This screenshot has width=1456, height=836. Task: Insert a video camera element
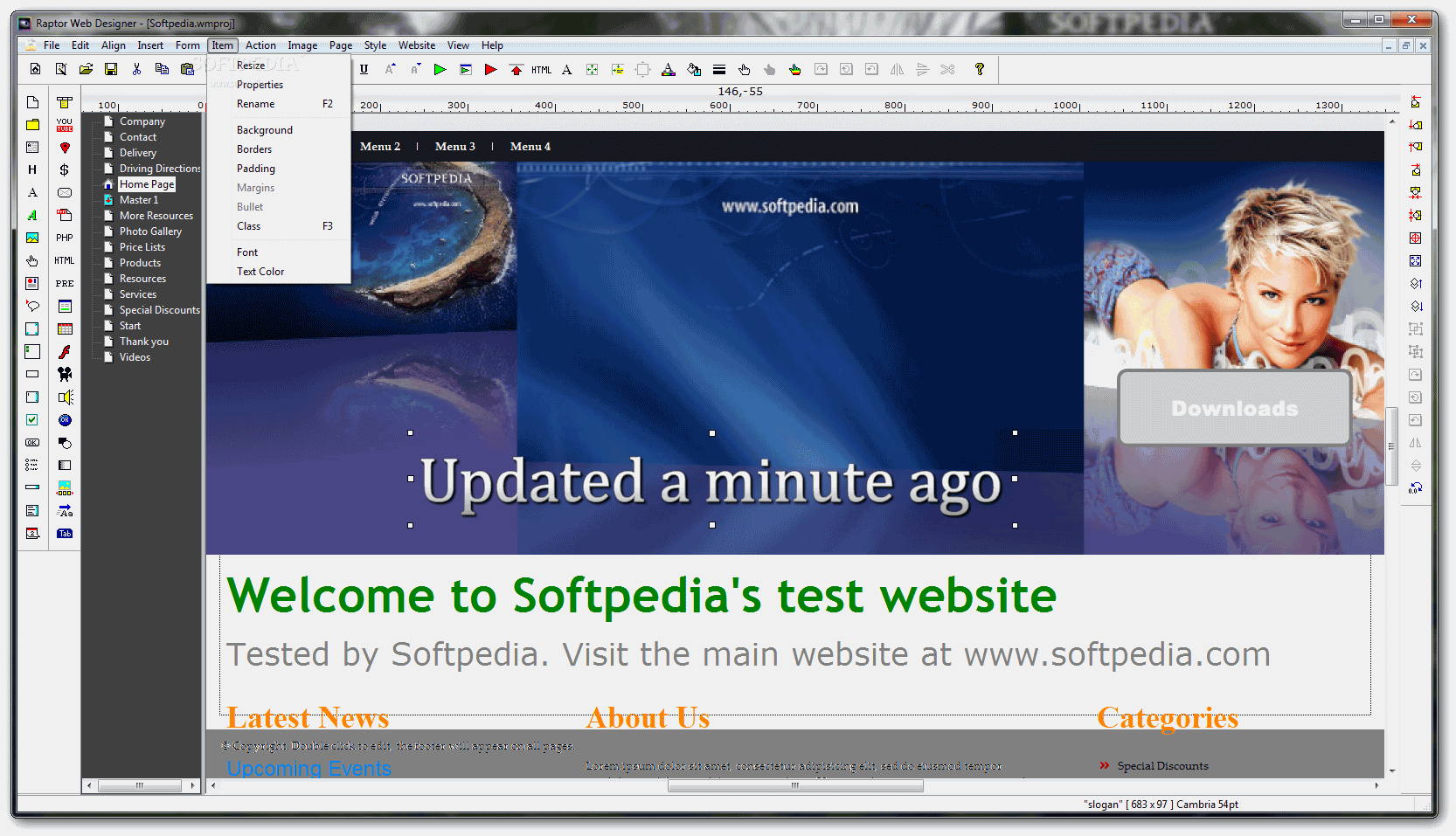click(65, 374)
